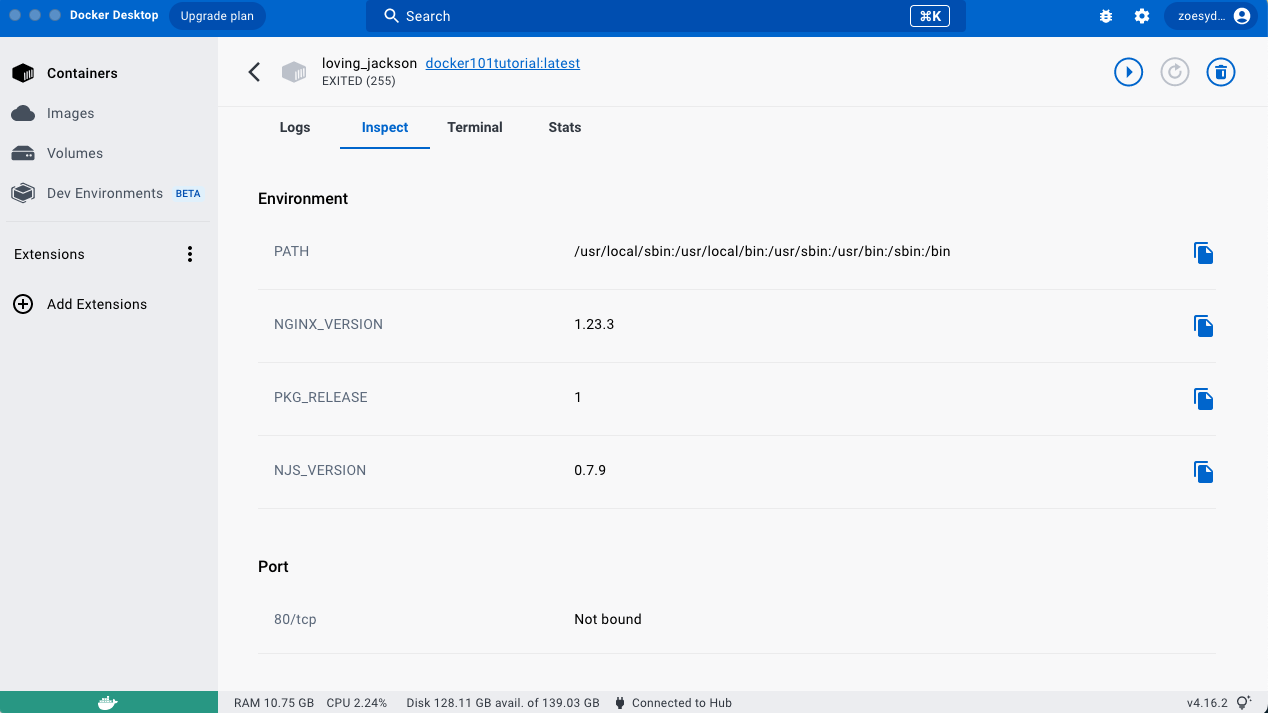Click the Docker whale status icon
The image size is (1268, 713).
(x=108, y=702)
